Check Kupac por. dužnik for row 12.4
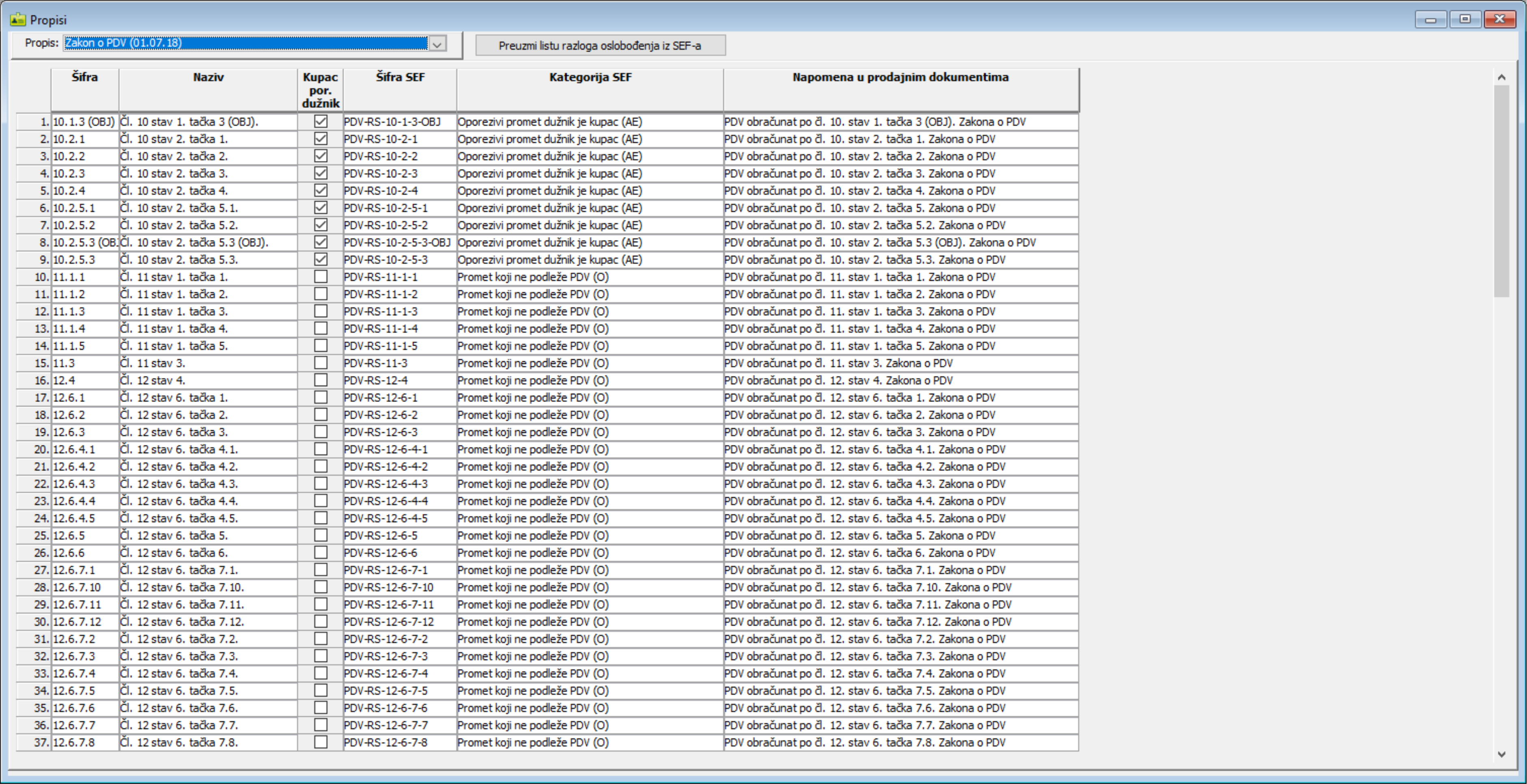The height and width of the screenshot is (784, 1527). pyautogui.click(x=321, y=380)
